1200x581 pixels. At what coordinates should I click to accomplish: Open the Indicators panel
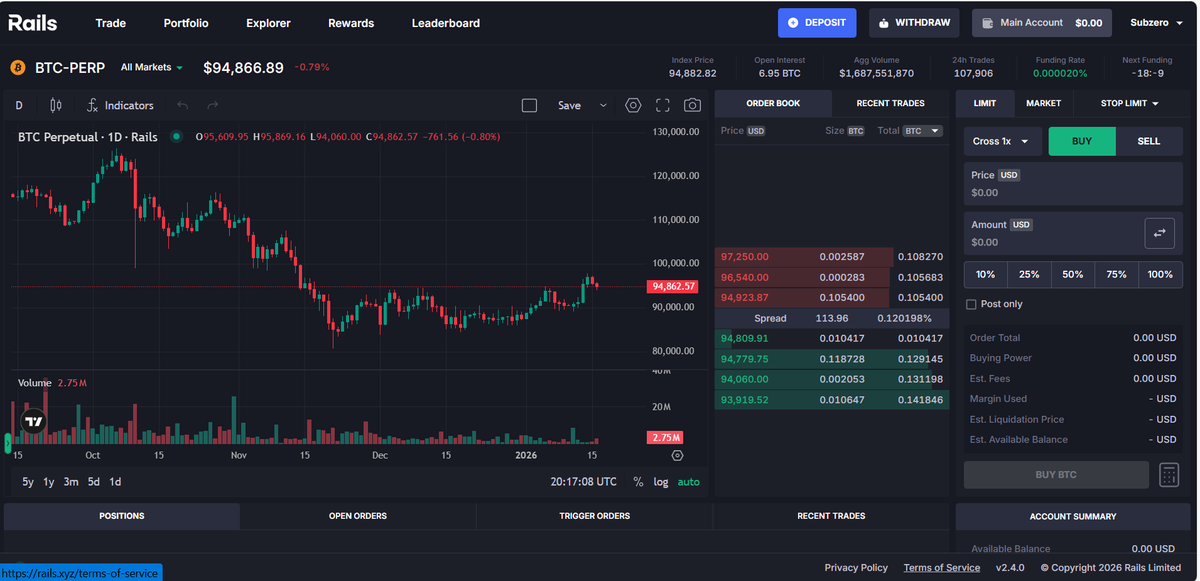(120, 105)
